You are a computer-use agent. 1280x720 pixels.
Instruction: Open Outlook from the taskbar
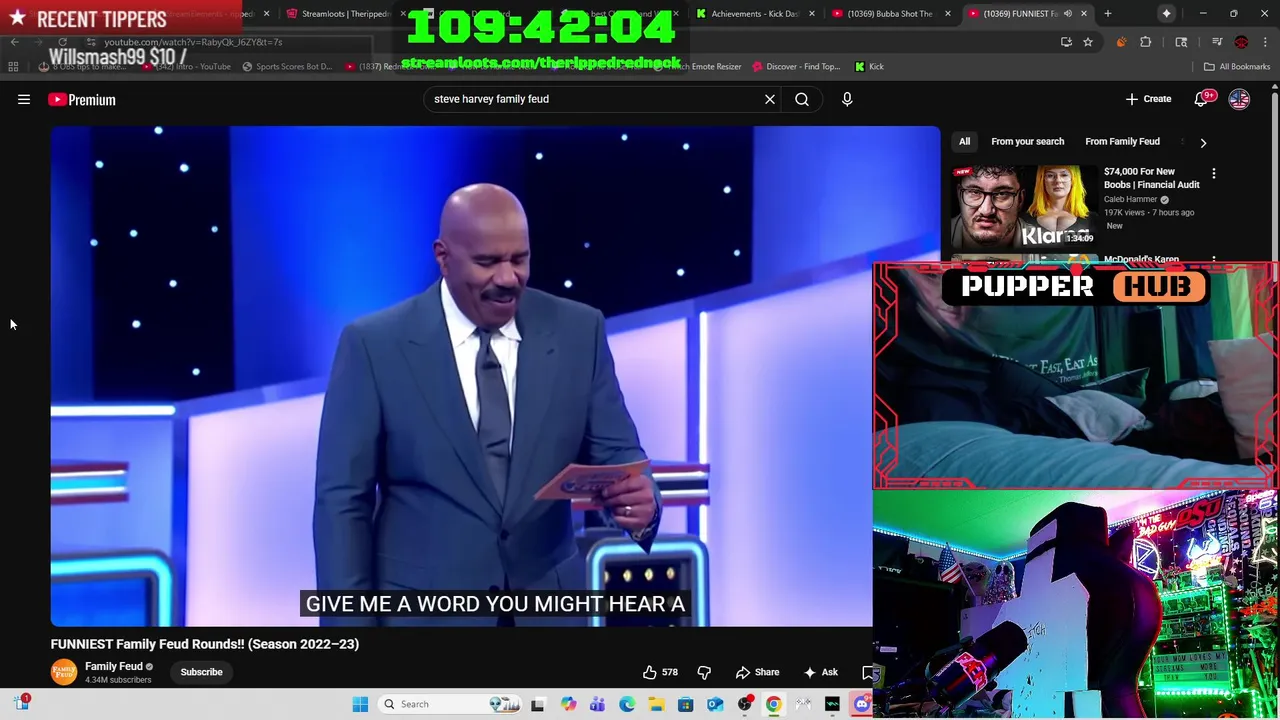(x=715, y=704)
